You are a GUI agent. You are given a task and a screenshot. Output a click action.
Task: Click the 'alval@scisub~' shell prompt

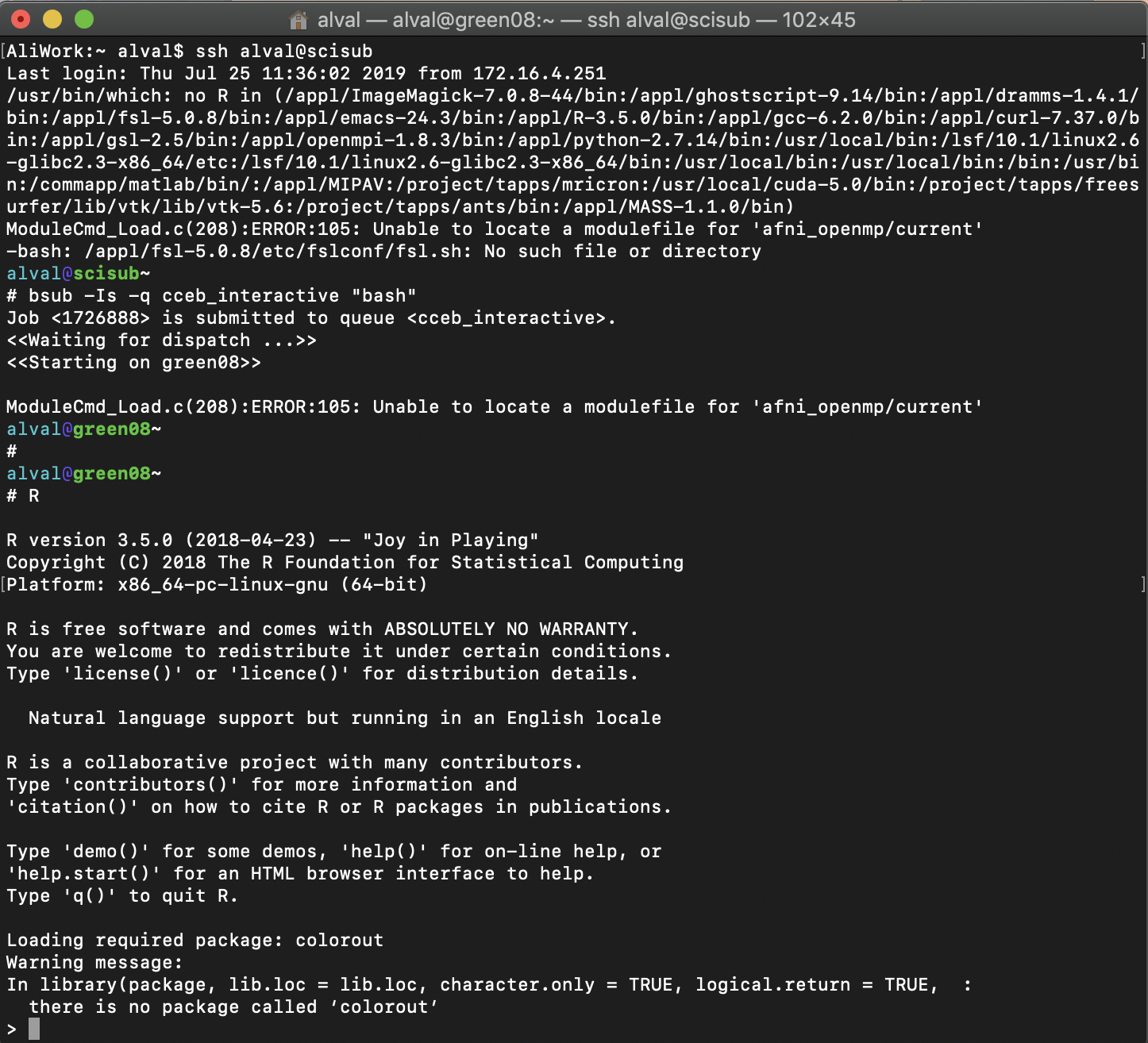click(78, 274)
